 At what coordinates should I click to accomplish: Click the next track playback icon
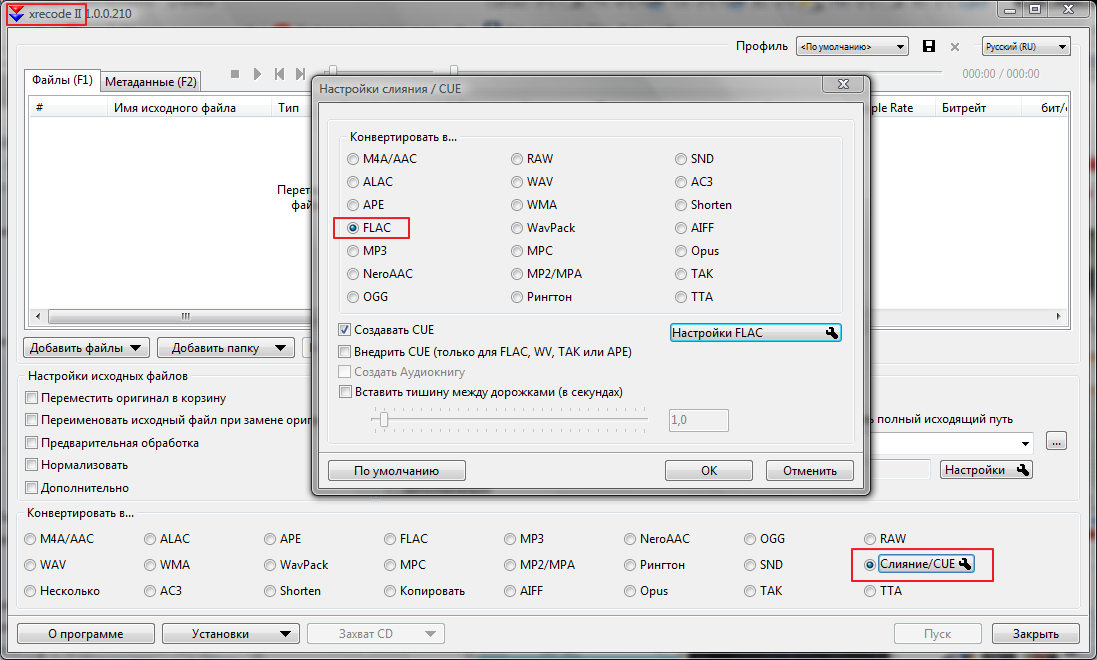click(x=300, y=74)
